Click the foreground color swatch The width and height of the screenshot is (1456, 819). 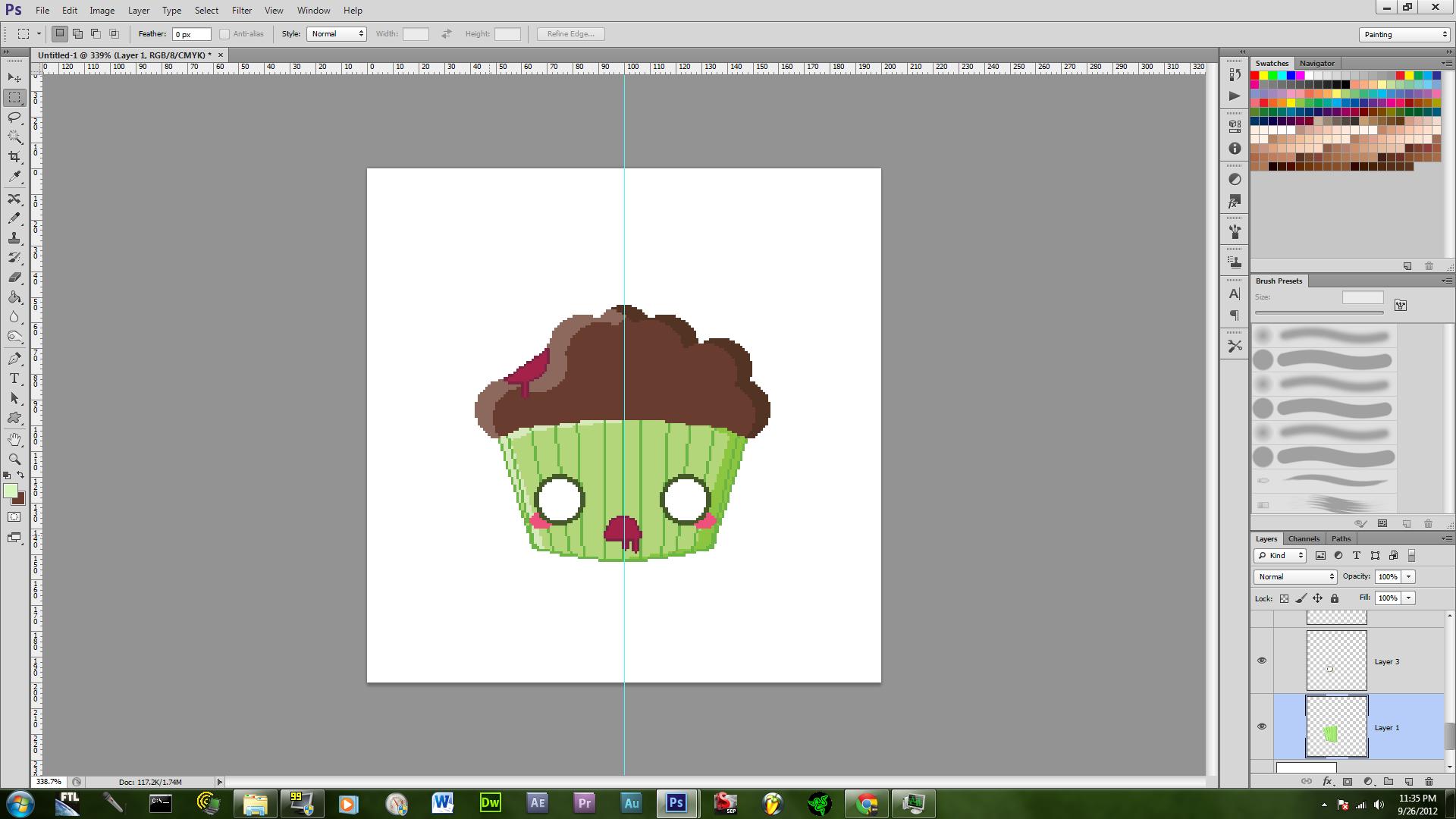tap(9, 491)
